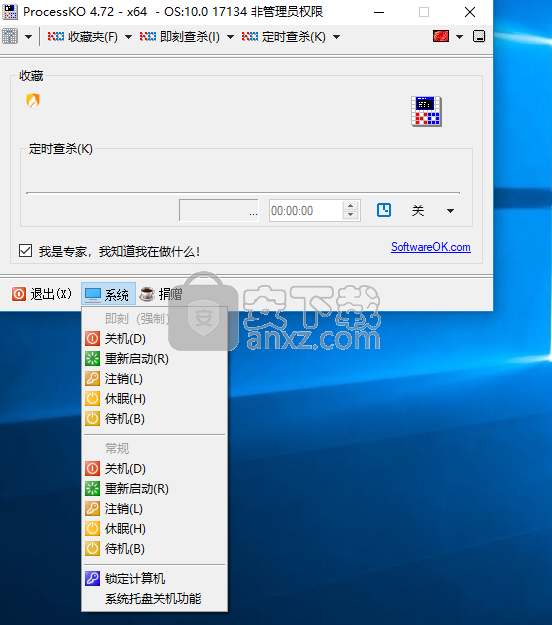
Task: Open the 即刻查杀(I) dropdown
Action: pos(230,37)
